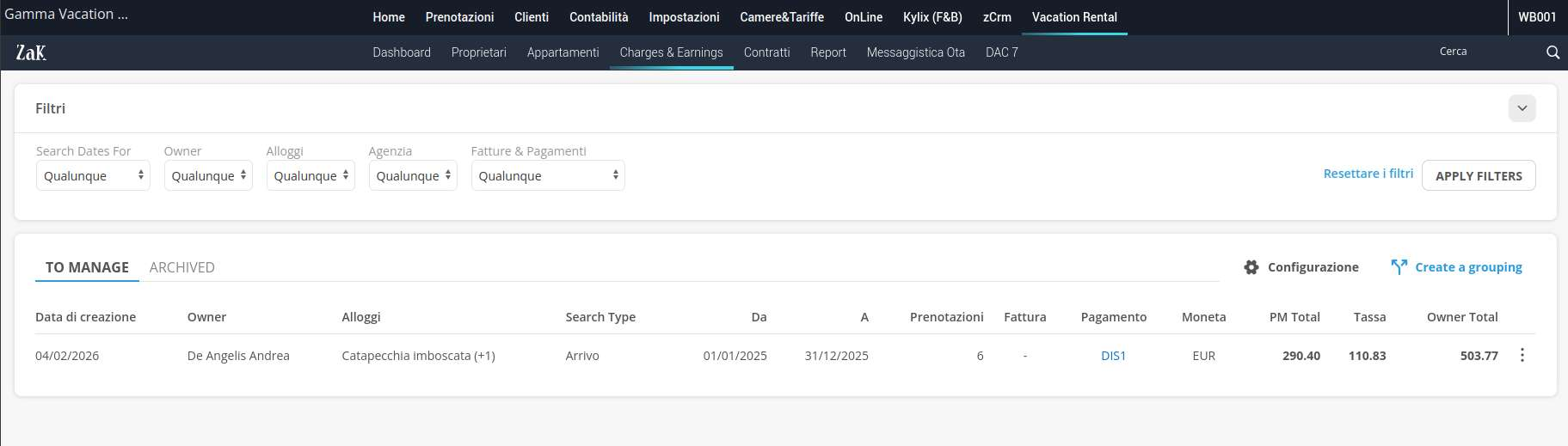1568x446 pixels.
Task: Open the Fatture & Pagamenti dropdown
Action: tap(548, 176)
